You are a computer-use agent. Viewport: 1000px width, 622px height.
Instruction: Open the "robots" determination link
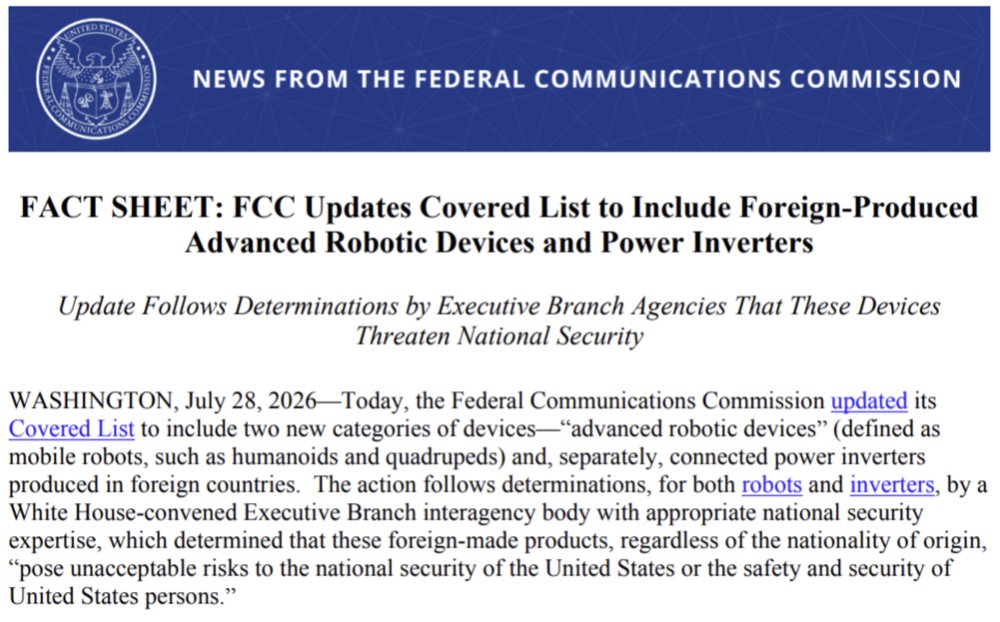click(772, 485)
